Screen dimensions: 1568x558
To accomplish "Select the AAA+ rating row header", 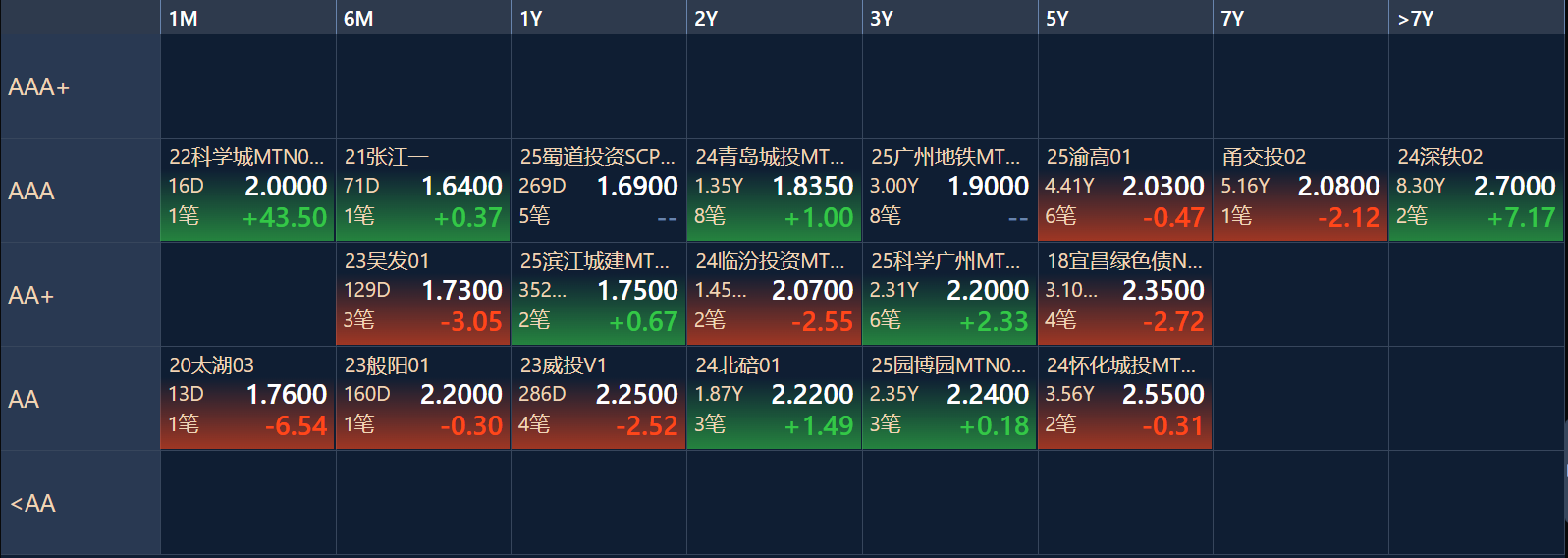I will [x=39, y=87].
